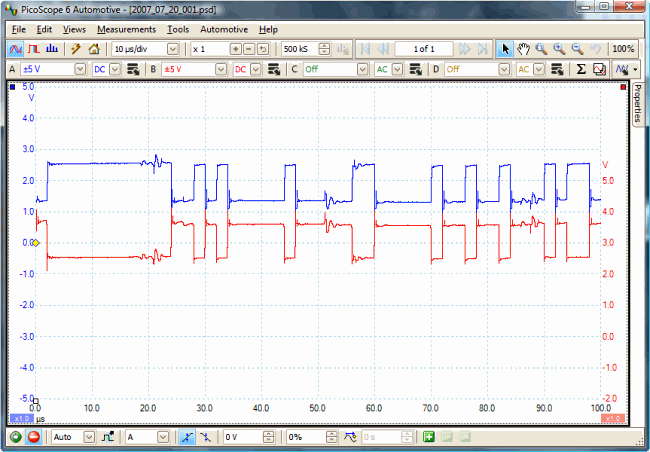Screen dimensions: 650x452
Task: Start capture with green Go button
Action: (x=15, y=437)
